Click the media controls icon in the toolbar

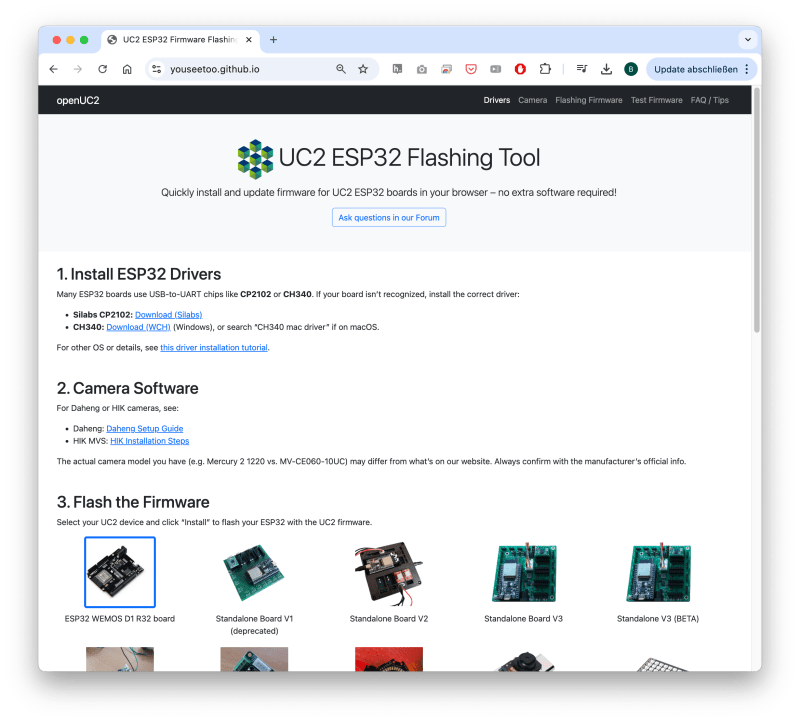(581, 69)
